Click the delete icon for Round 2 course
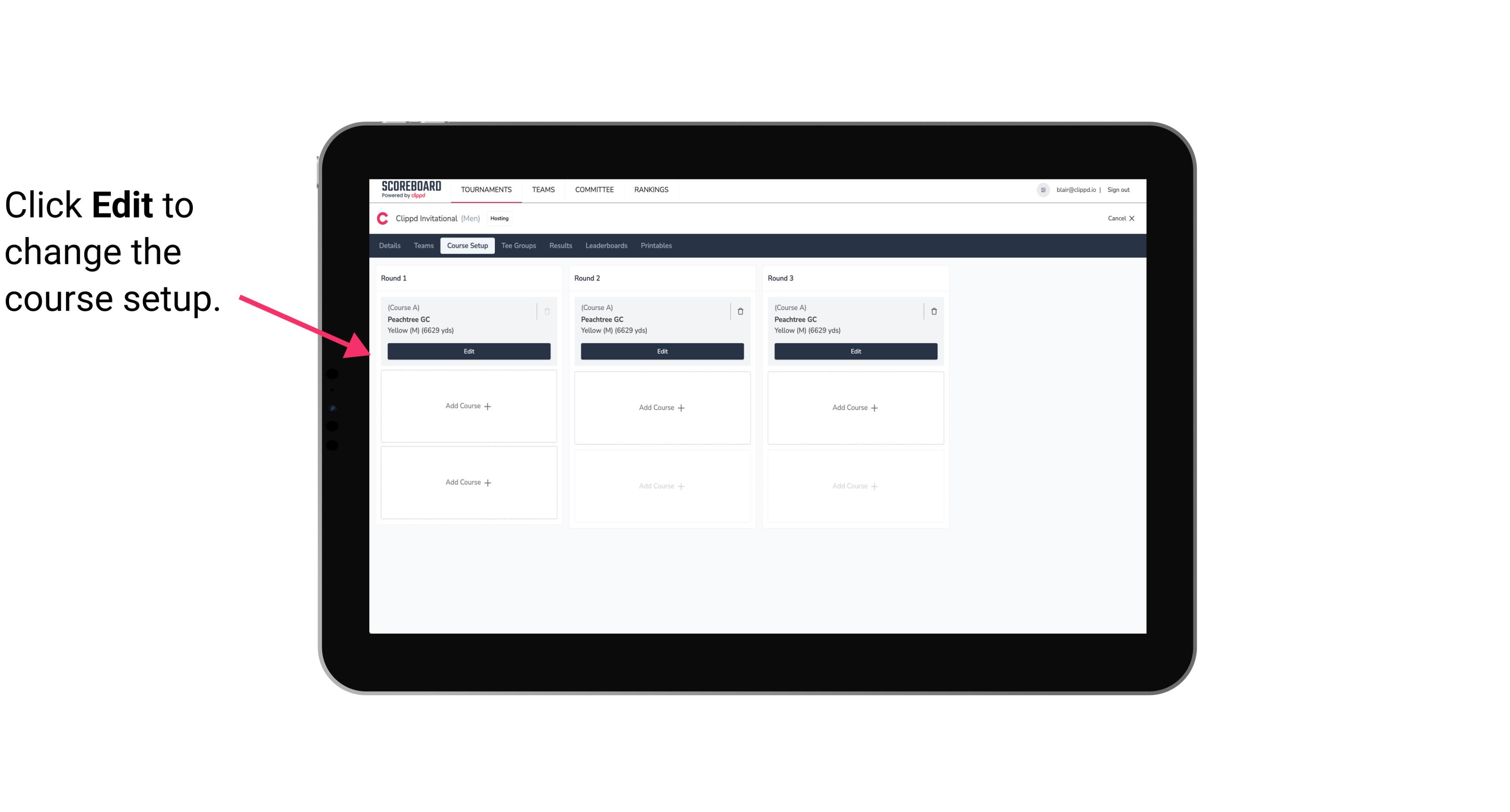Viewport: 1510px width, 812px height. pos(740,311)
